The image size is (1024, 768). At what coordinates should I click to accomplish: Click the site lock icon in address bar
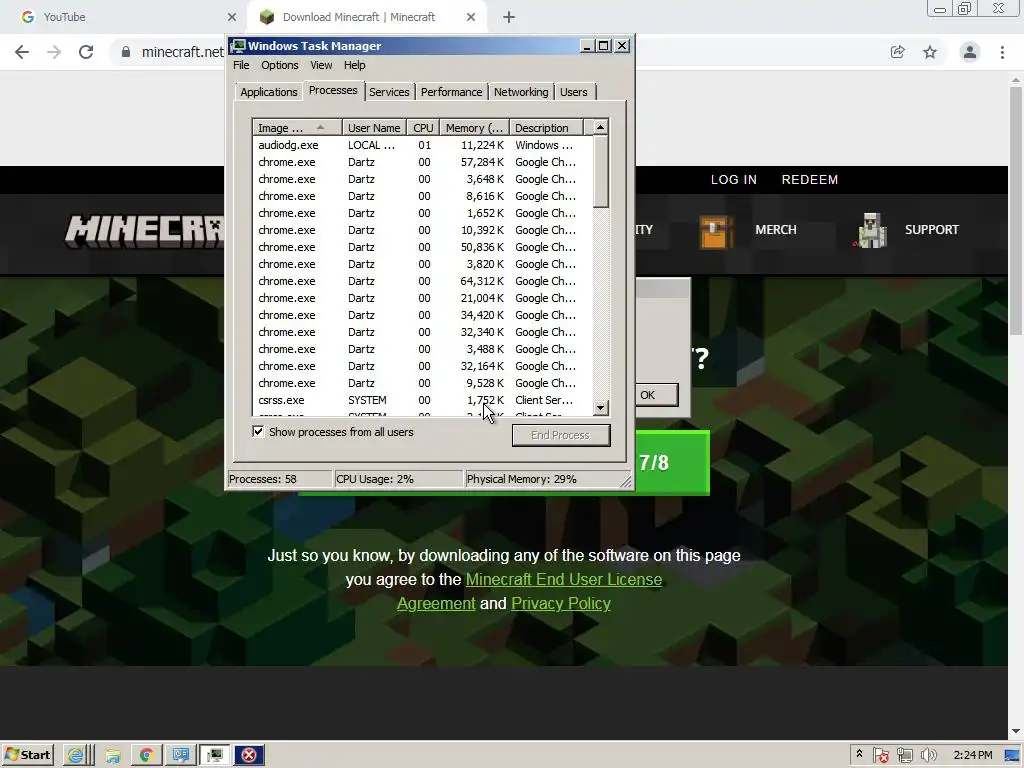[x=126, y=52]
